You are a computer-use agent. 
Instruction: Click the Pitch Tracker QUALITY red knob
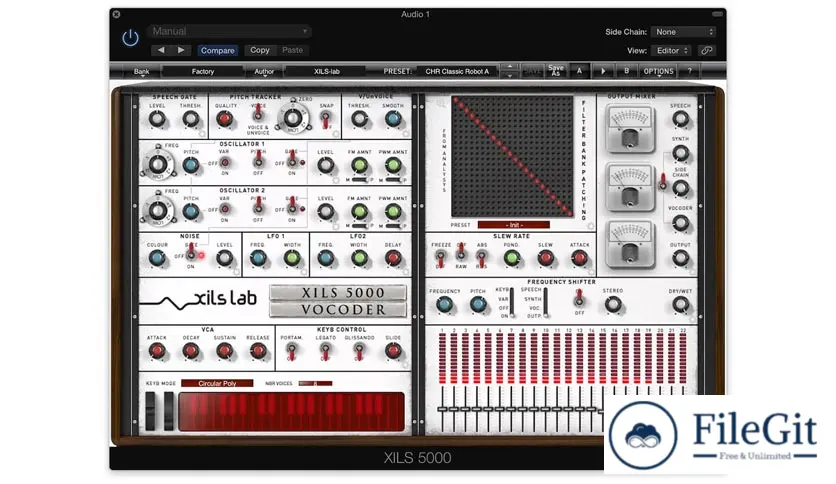(x=224, y=119)
